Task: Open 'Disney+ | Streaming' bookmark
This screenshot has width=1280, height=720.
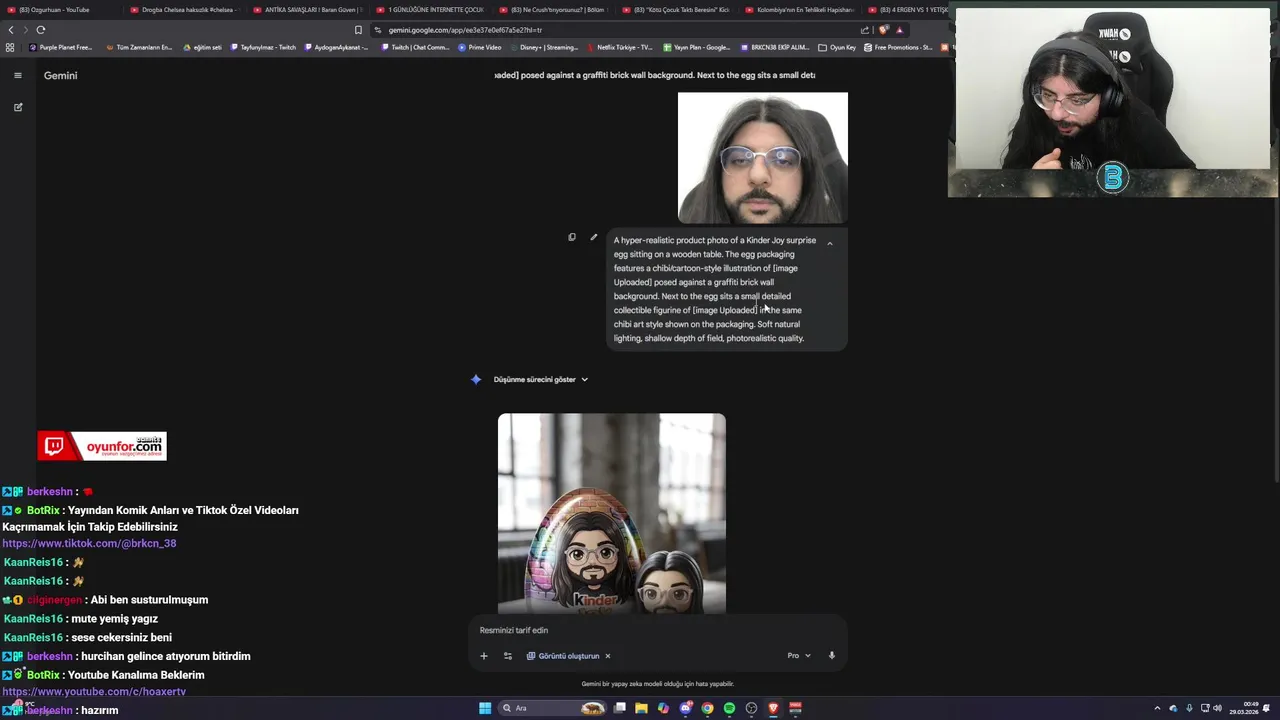Action: click(x=543, y=47)
